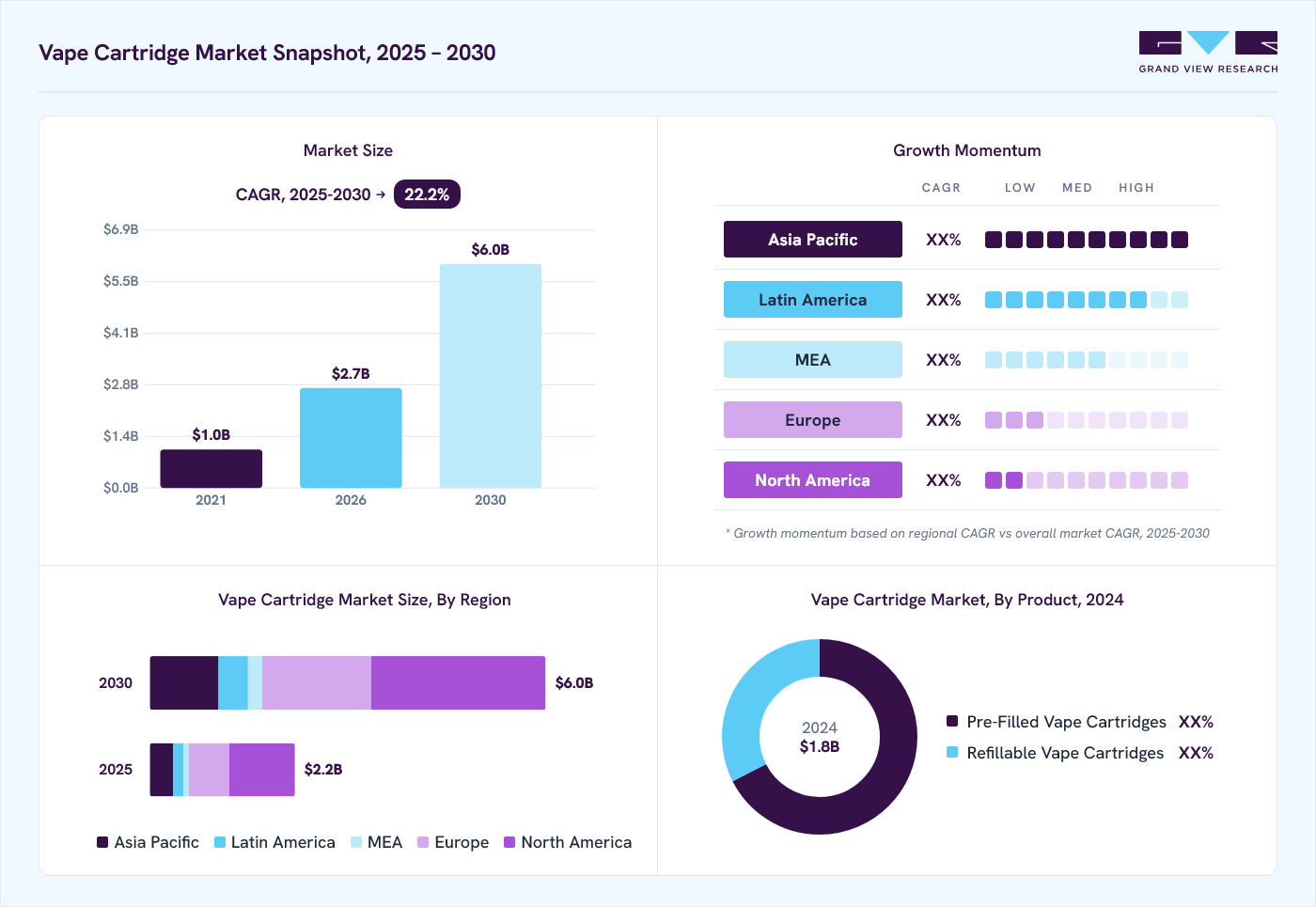Click the $1.0B label above 2021 bar

coord(211,434)
